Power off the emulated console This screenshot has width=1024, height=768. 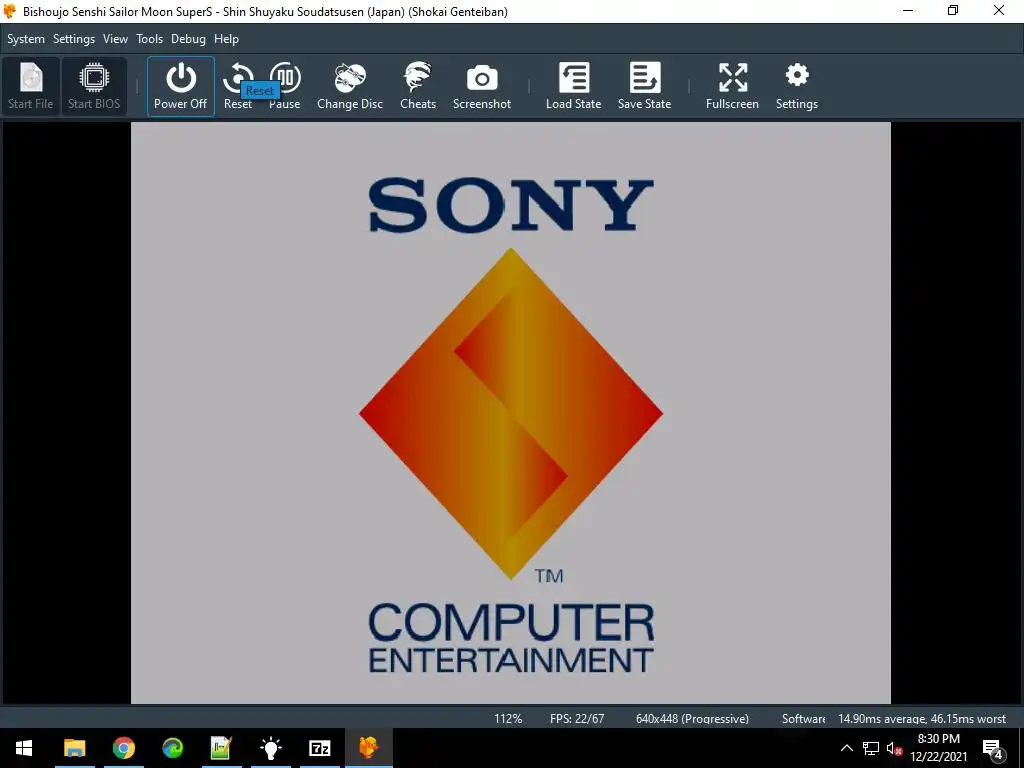click(180, 86)
